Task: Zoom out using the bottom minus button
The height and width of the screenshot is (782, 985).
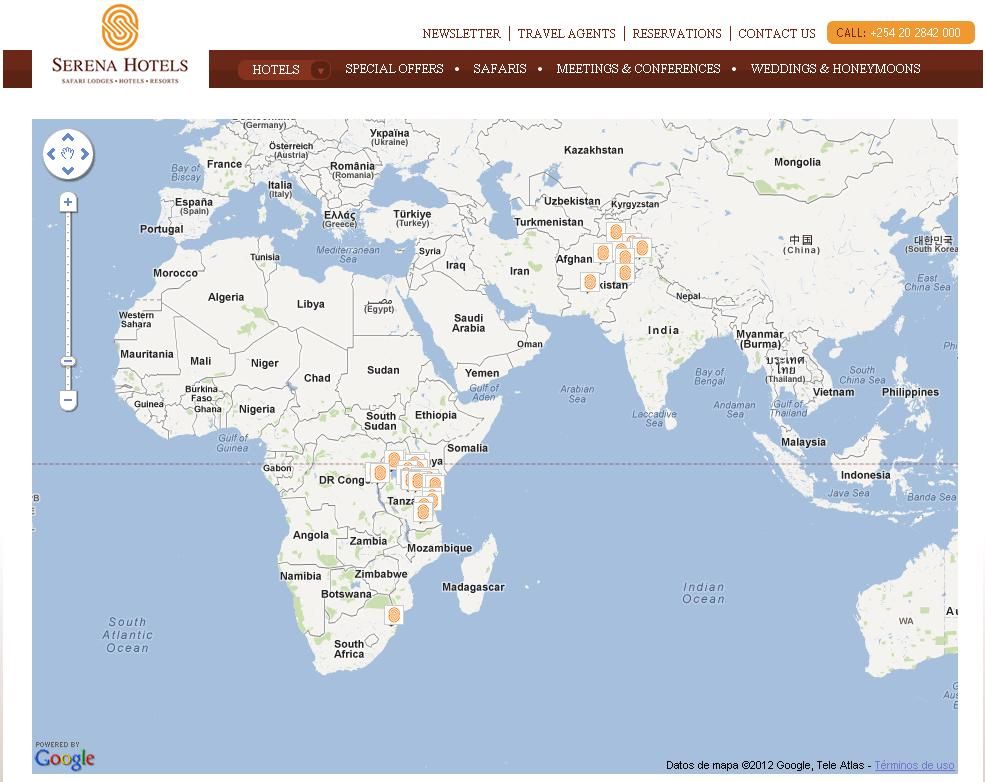Action: [68, 400]
